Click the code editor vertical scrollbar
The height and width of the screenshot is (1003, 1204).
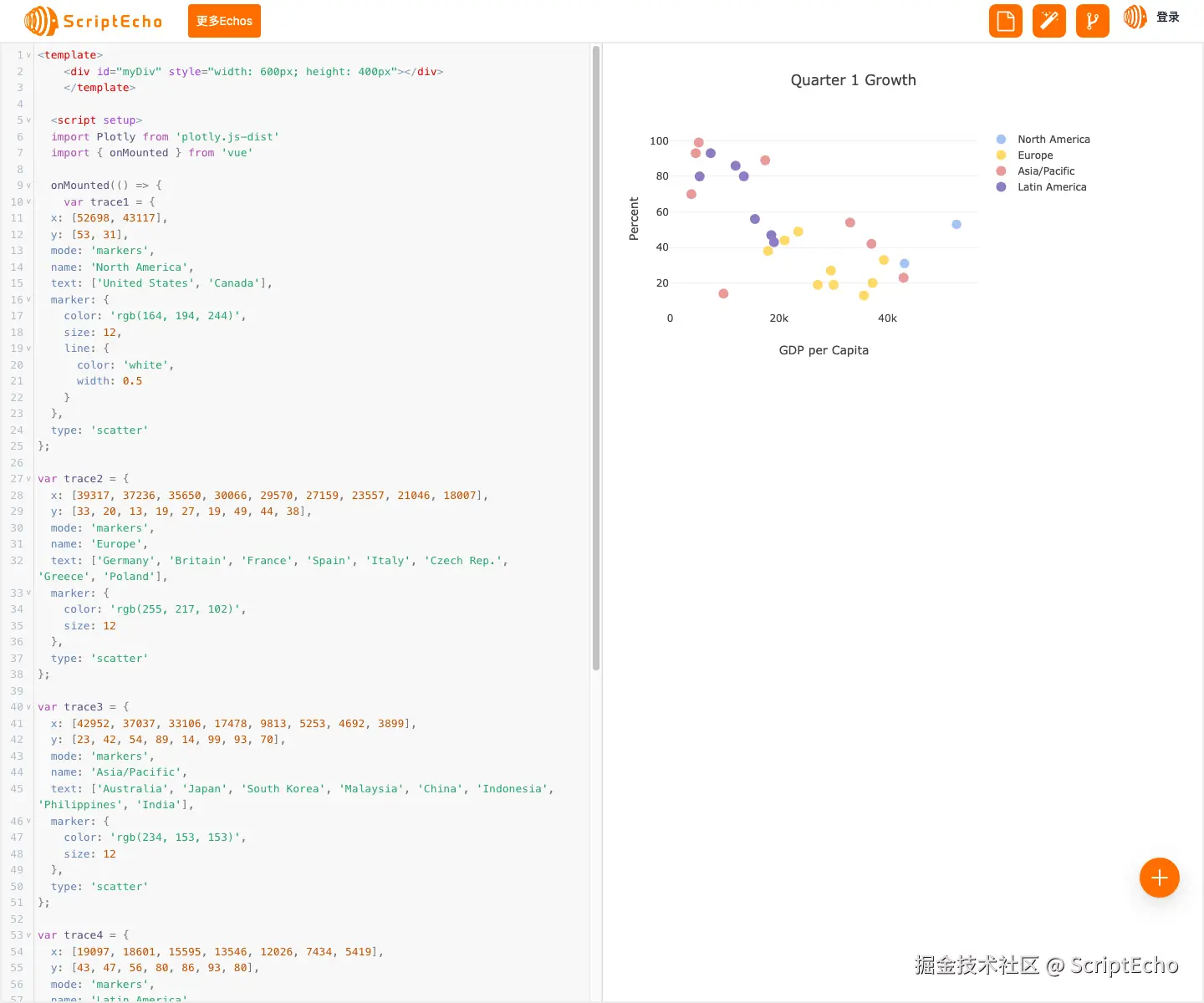(596, 358)
